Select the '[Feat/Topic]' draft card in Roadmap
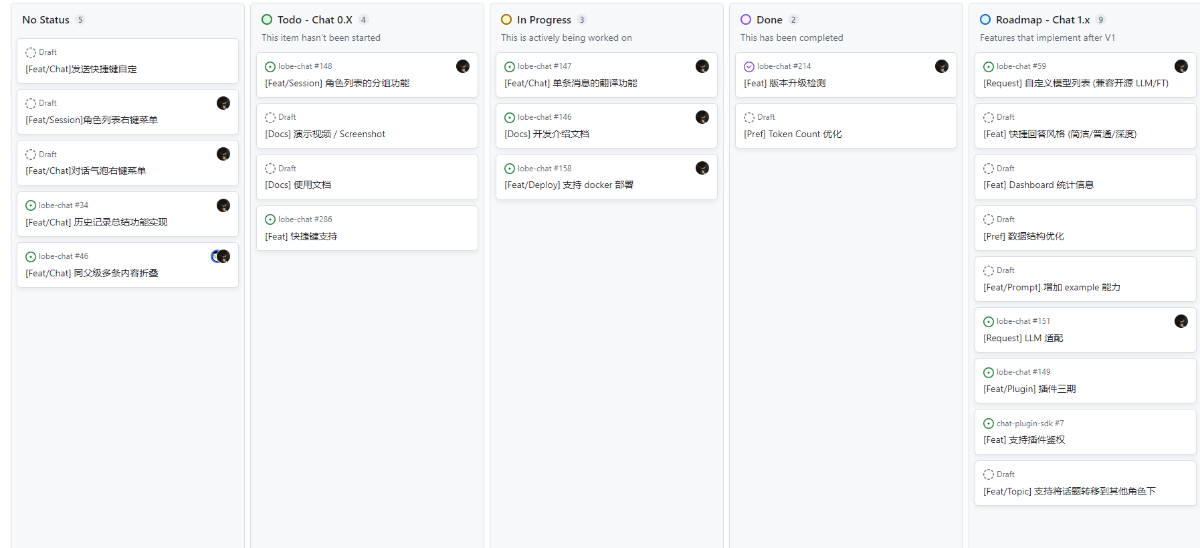Viewport: 1200px width, 548px height. [x=1069, y=491]
